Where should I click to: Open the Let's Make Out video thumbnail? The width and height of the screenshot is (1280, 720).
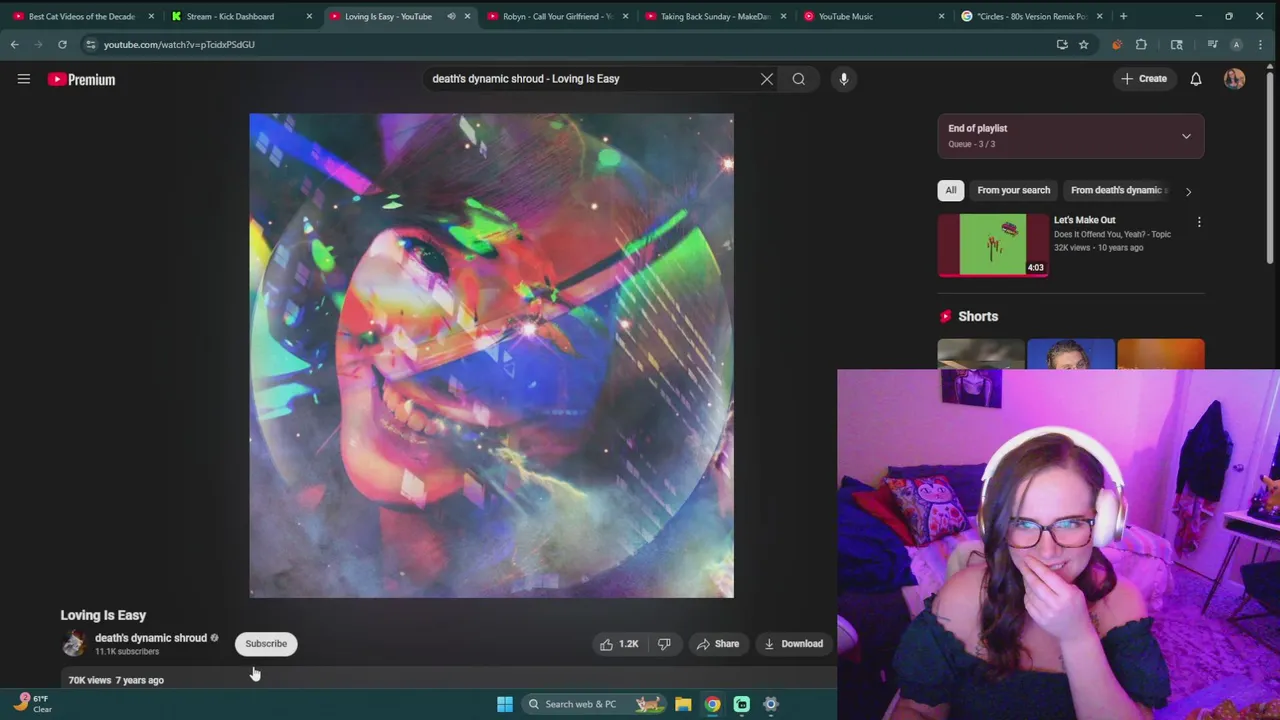point(993,244)
